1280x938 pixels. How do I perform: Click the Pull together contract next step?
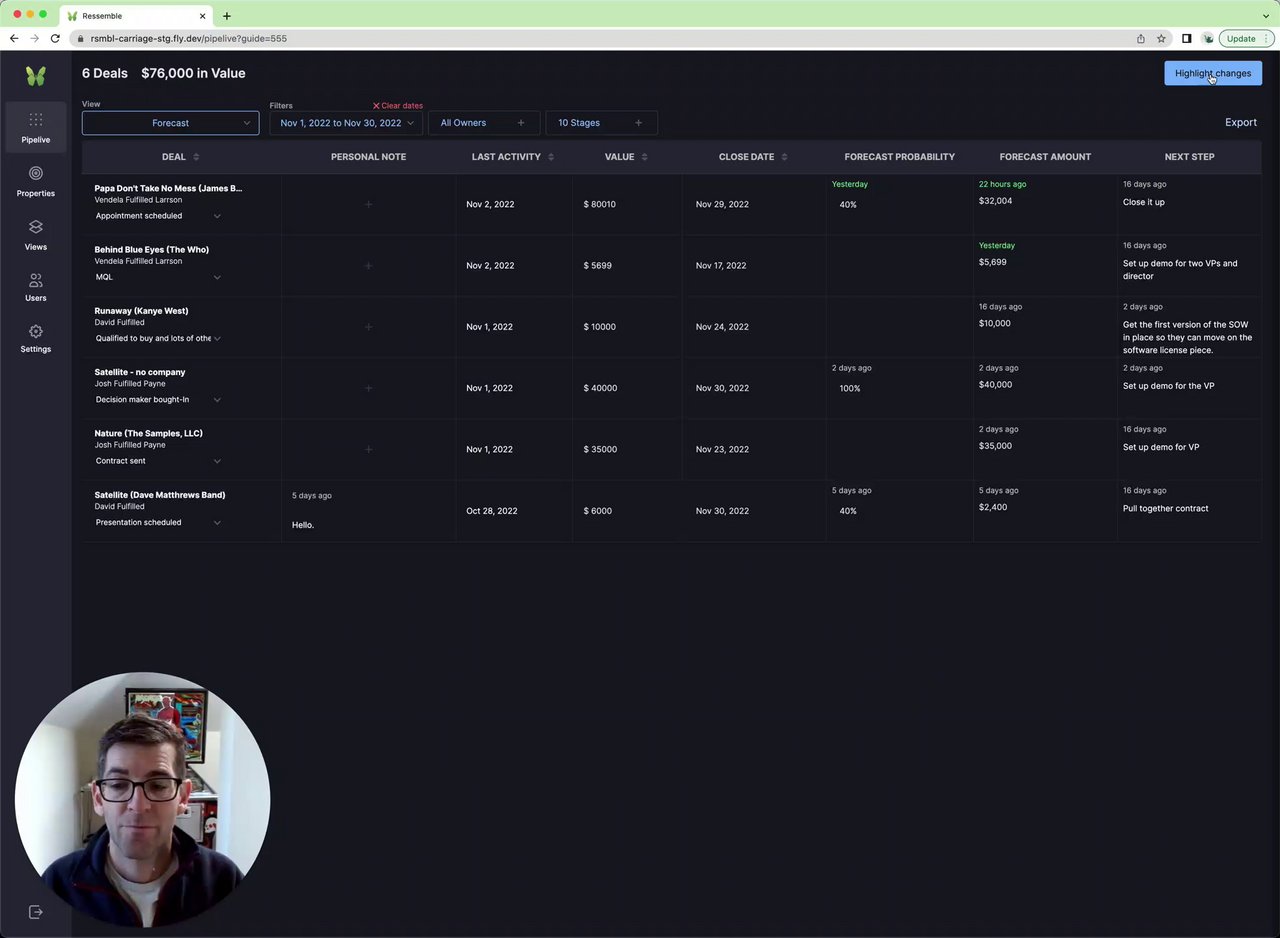[x=1166, y=508]
